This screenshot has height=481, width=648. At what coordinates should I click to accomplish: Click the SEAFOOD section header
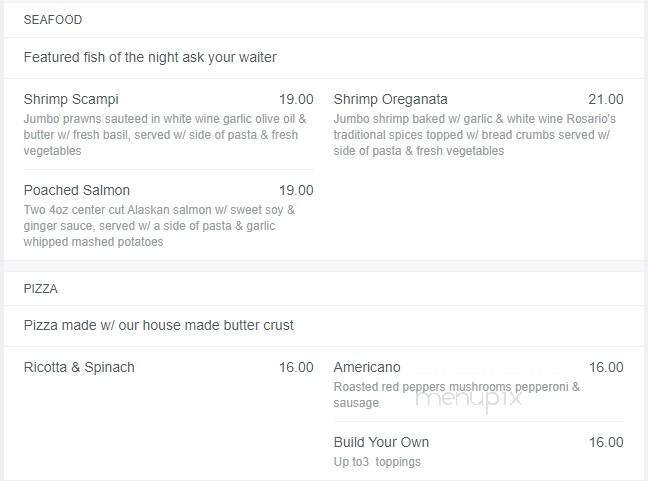coord(53,20)
